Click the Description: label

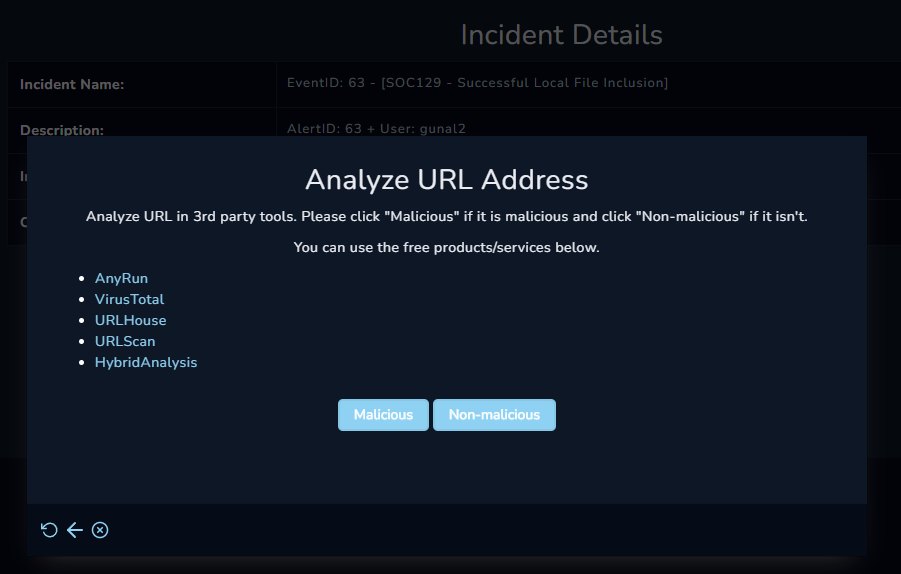coord(62,130)
